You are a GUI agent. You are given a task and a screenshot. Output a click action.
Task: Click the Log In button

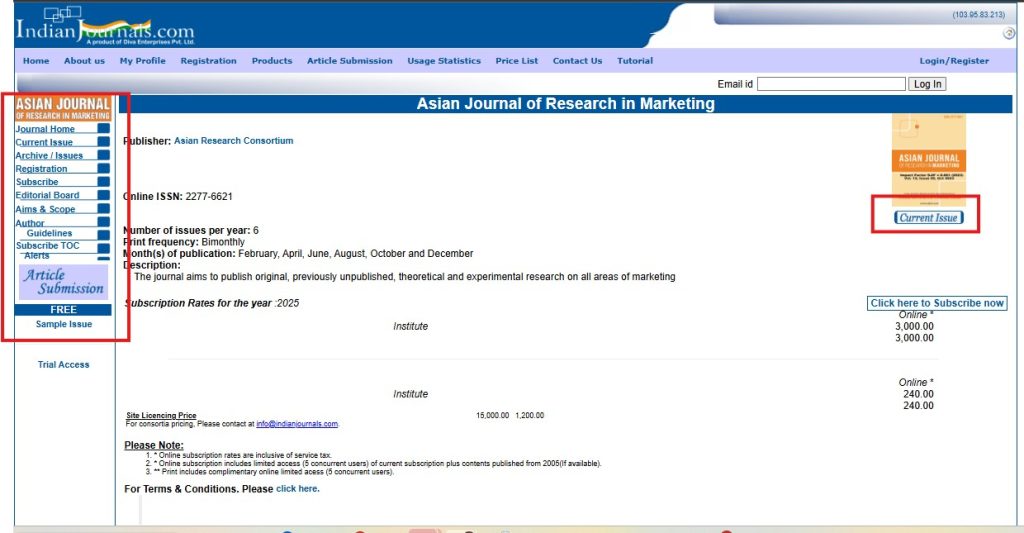pyautogui.click(x=927, y=84)
